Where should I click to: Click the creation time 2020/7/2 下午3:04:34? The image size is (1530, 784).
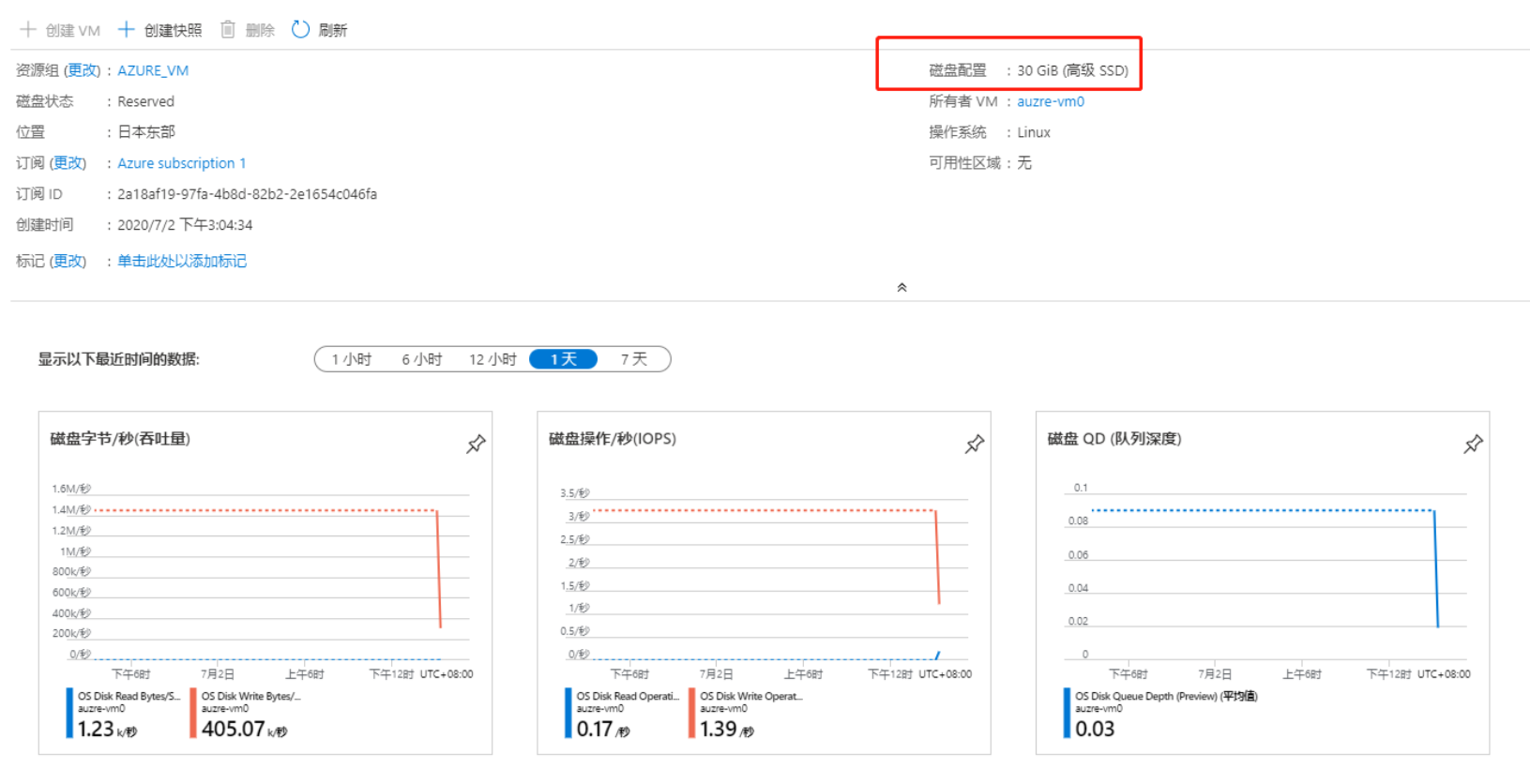tap(185, 225)
